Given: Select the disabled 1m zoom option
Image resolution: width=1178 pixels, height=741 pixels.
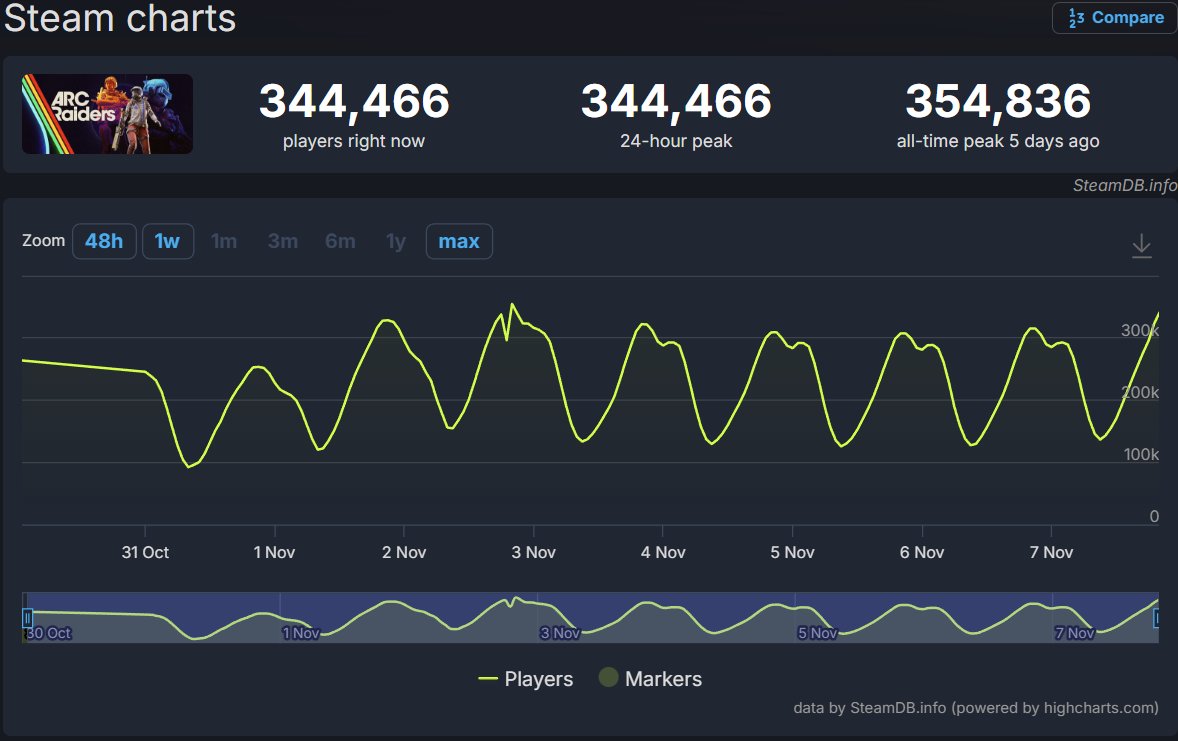Looking at the screenshot, I should [x=224, y=241].
